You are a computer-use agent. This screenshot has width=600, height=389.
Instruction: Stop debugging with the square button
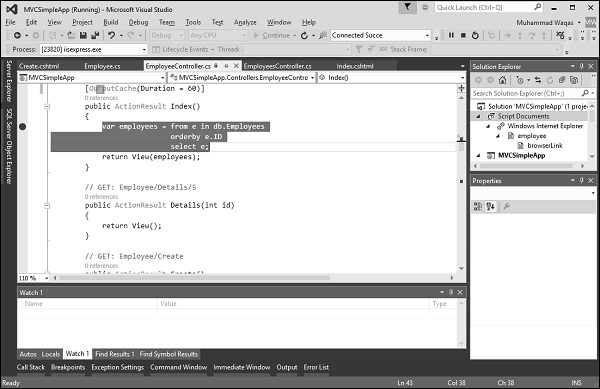click(x=463, y=36)
